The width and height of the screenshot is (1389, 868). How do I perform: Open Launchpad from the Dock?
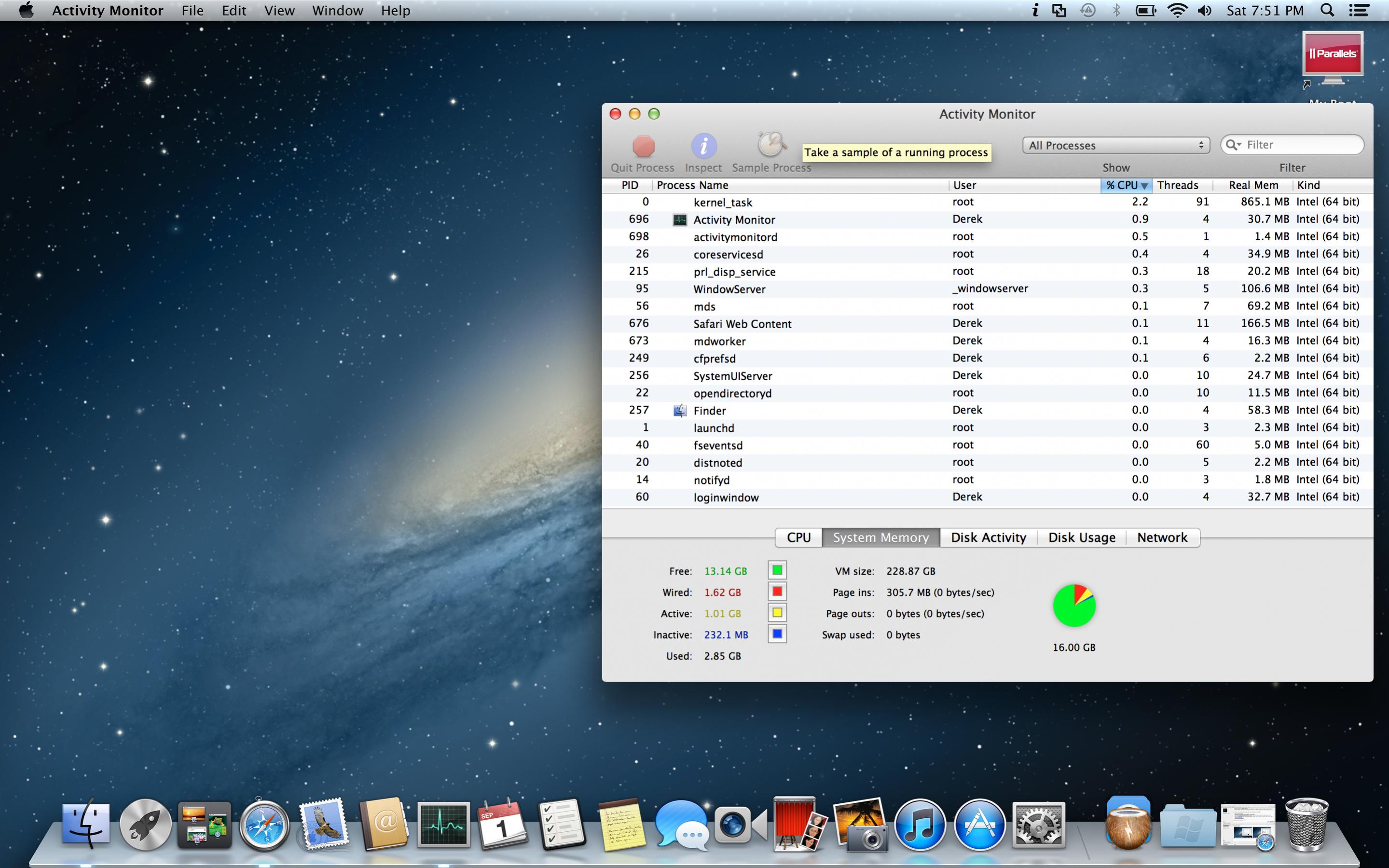click(x=145, y=825)
